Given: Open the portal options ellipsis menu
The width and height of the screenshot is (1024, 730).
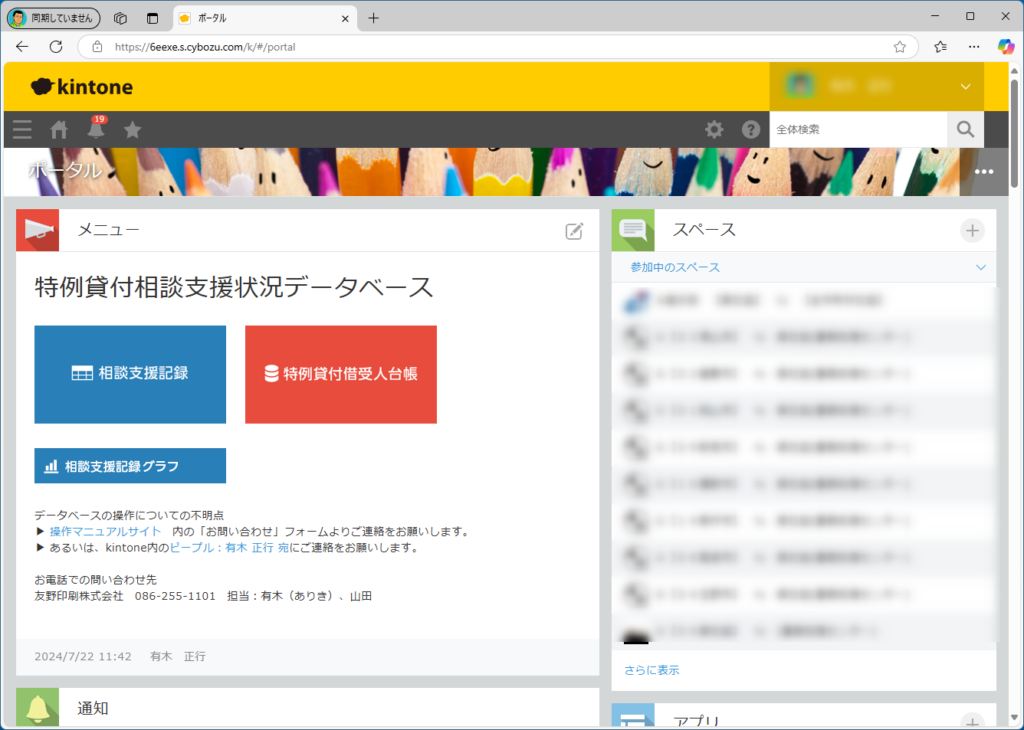Looking at the screenshot, I should click(x=984, y=171).
